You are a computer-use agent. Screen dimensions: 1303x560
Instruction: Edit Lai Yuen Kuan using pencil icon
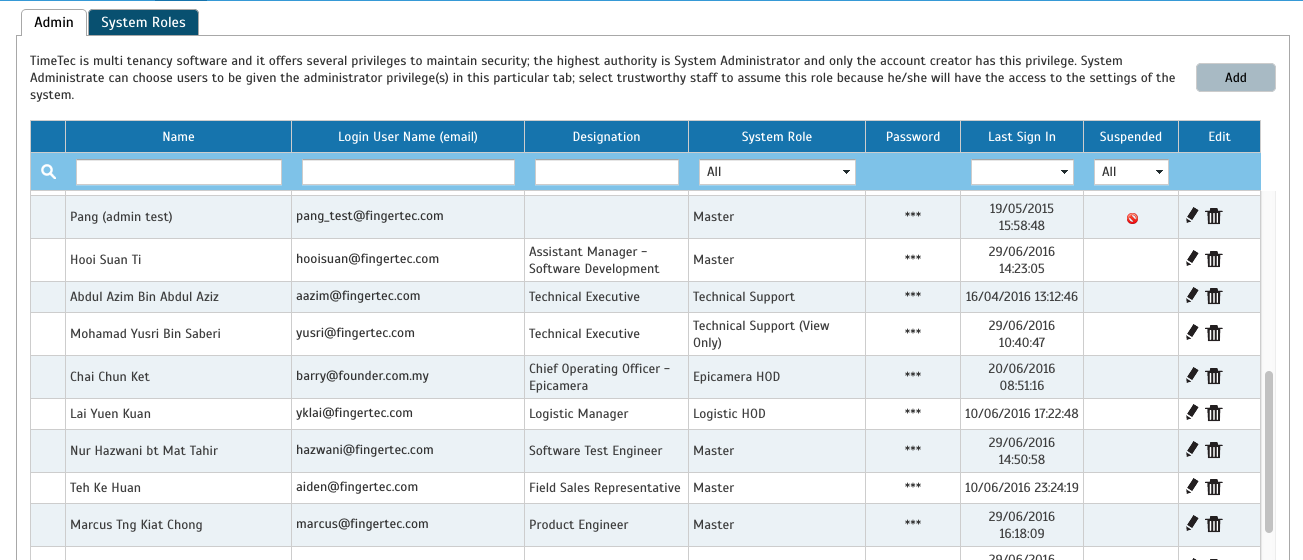(1192, 412)
